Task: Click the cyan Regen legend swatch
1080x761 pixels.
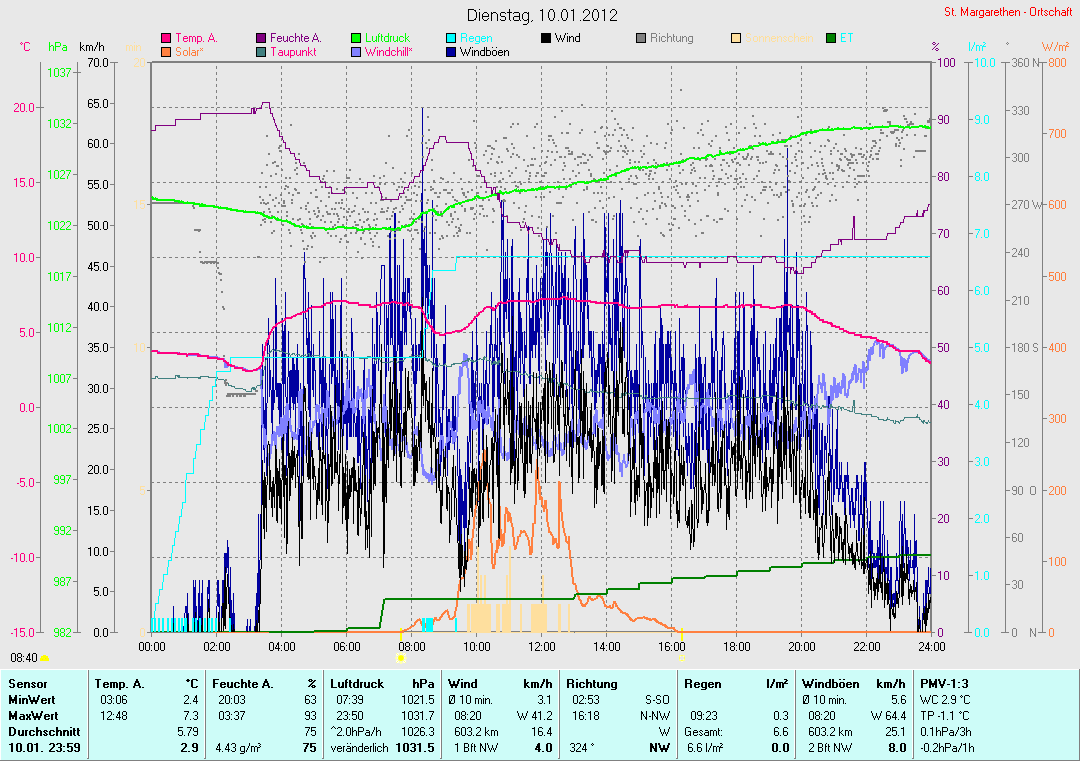Action: [x=451, y=39]
